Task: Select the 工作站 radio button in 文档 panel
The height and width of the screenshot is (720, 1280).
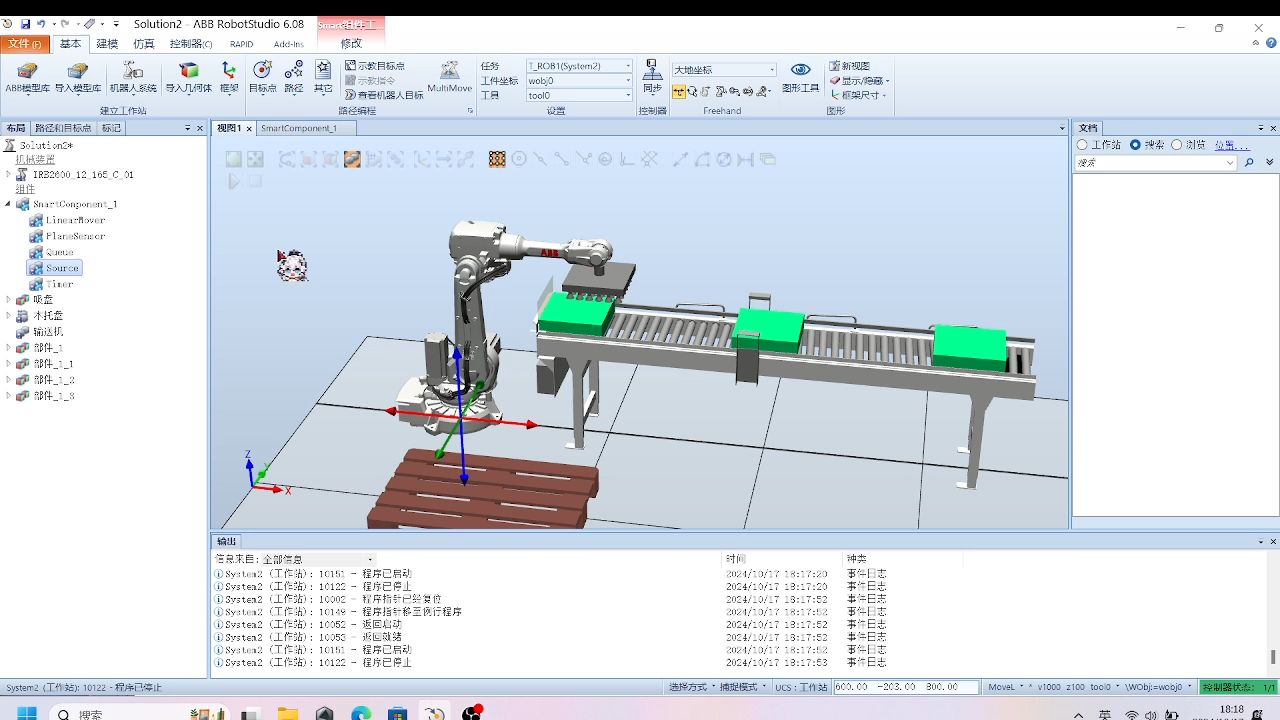Action: (1083, 144)
